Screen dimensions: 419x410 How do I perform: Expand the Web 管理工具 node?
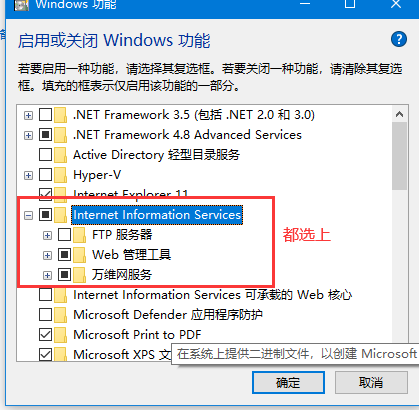47,255
